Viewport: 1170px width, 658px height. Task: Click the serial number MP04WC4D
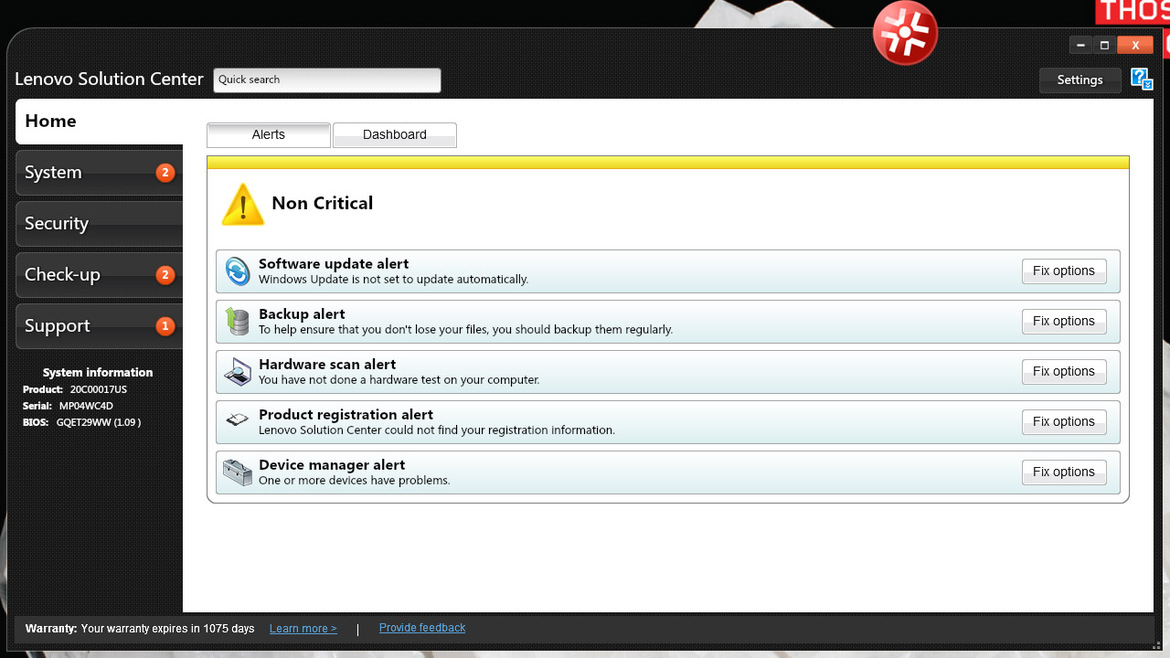click(87, 406)
